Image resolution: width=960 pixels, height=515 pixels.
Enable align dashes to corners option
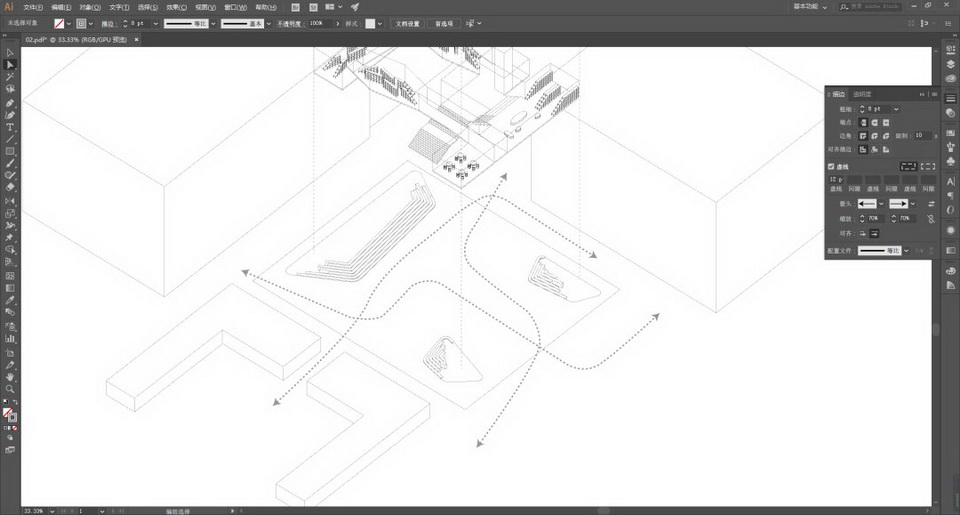pyautogui.click(x=927, y=165)
